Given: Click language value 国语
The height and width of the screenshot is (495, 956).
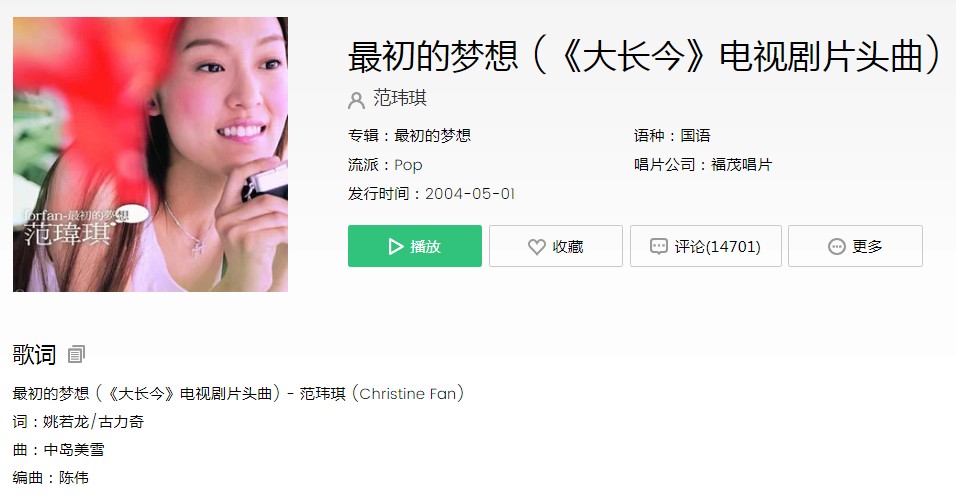Looking at the screenshot, I should point(695,135).
